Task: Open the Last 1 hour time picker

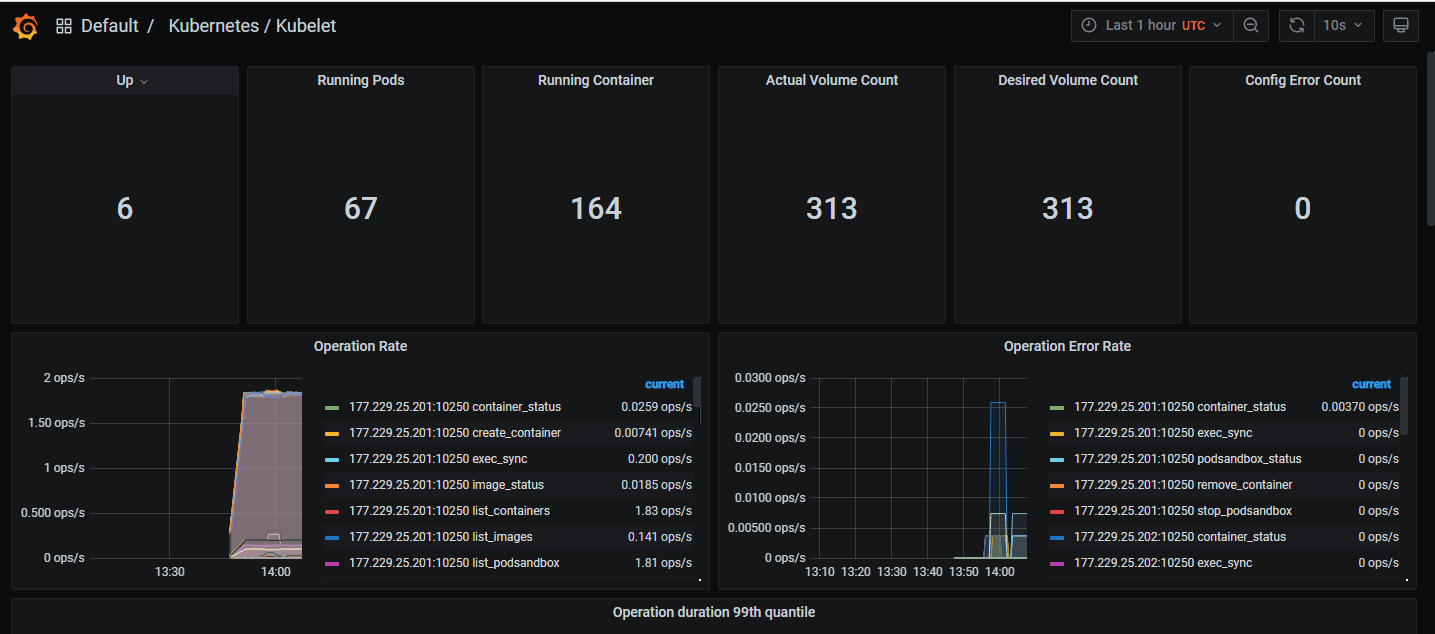Action: [1151, 26]
